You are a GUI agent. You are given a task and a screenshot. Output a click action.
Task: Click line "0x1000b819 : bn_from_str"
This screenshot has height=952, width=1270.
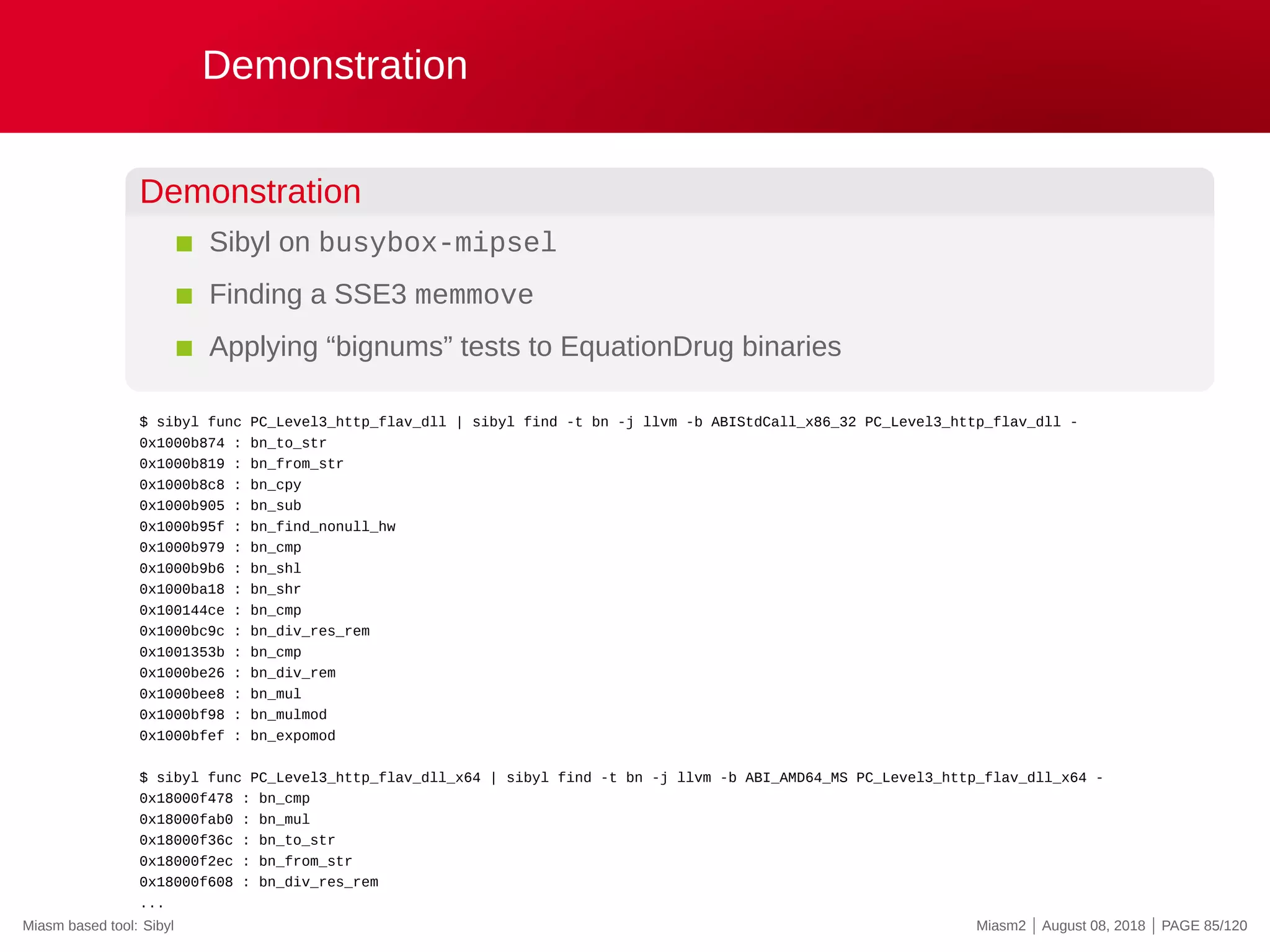point(241,464)
